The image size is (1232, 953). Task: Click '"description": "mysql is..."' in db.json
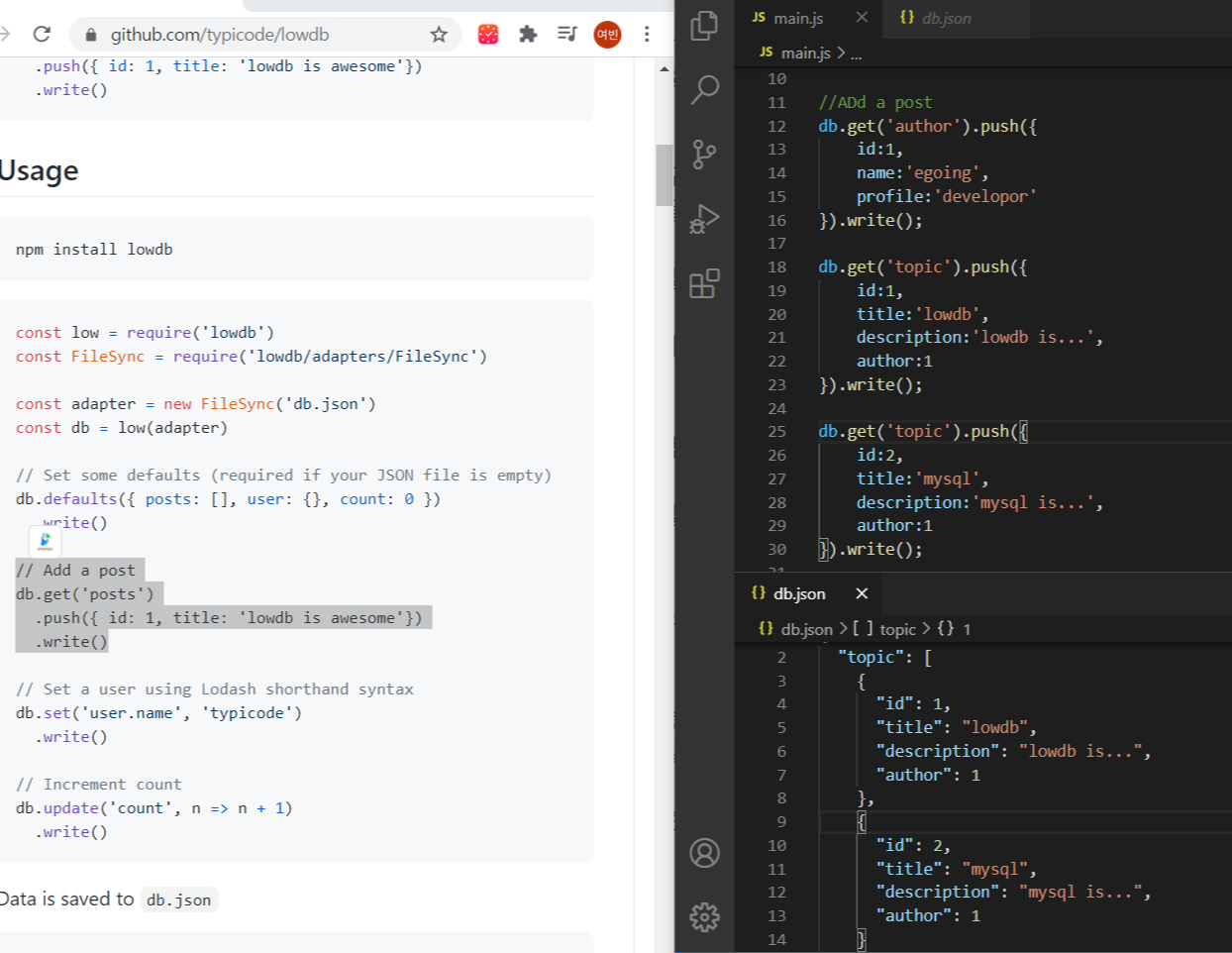(1013, 892)
